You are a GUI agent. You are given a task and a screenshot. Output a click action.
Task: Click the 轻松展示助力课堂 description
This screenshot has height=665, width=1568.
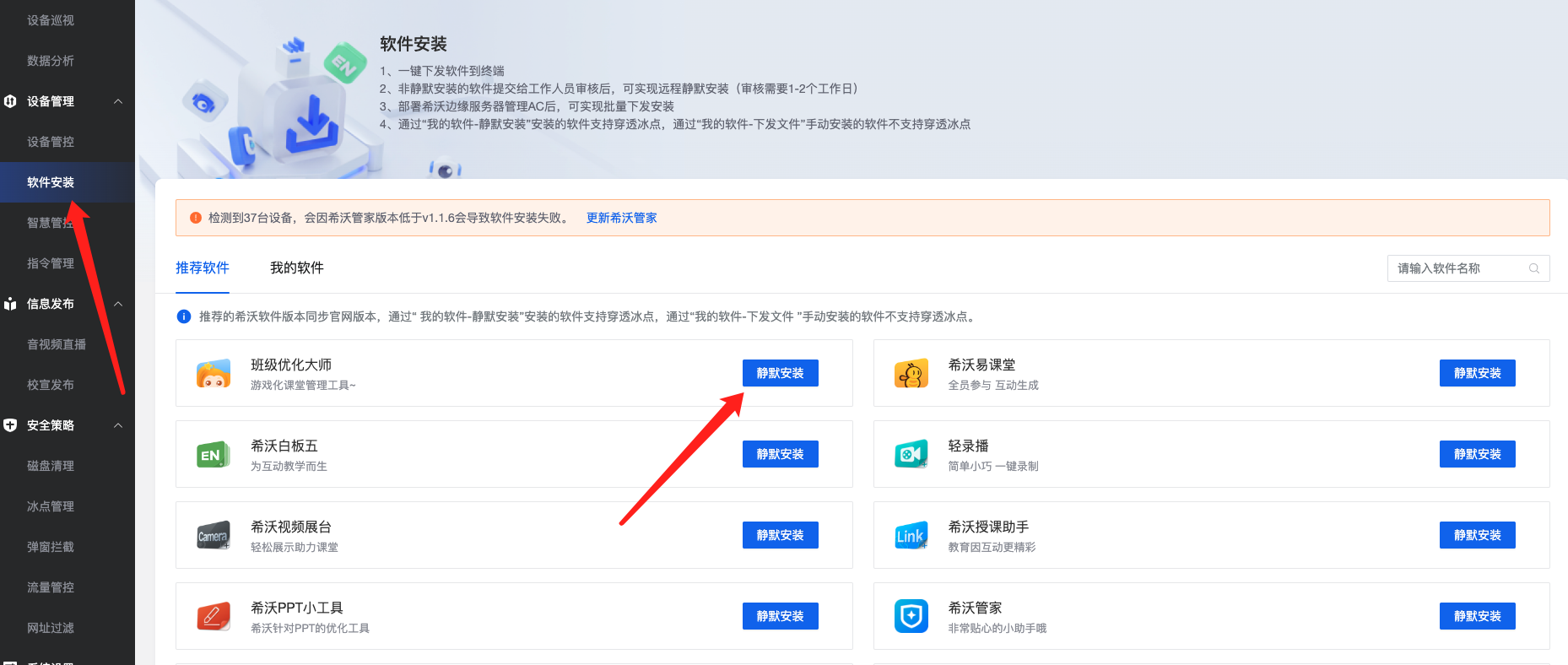point(295,547)
